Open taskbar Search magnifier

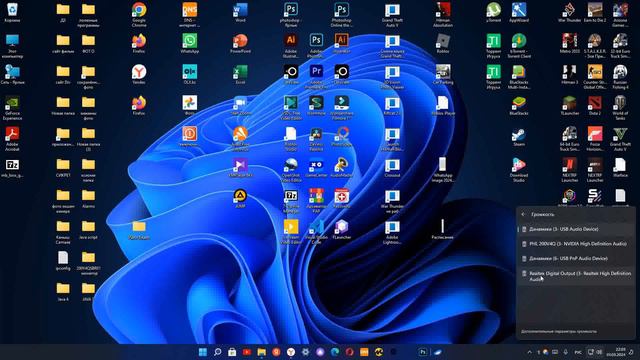point(218,352)
